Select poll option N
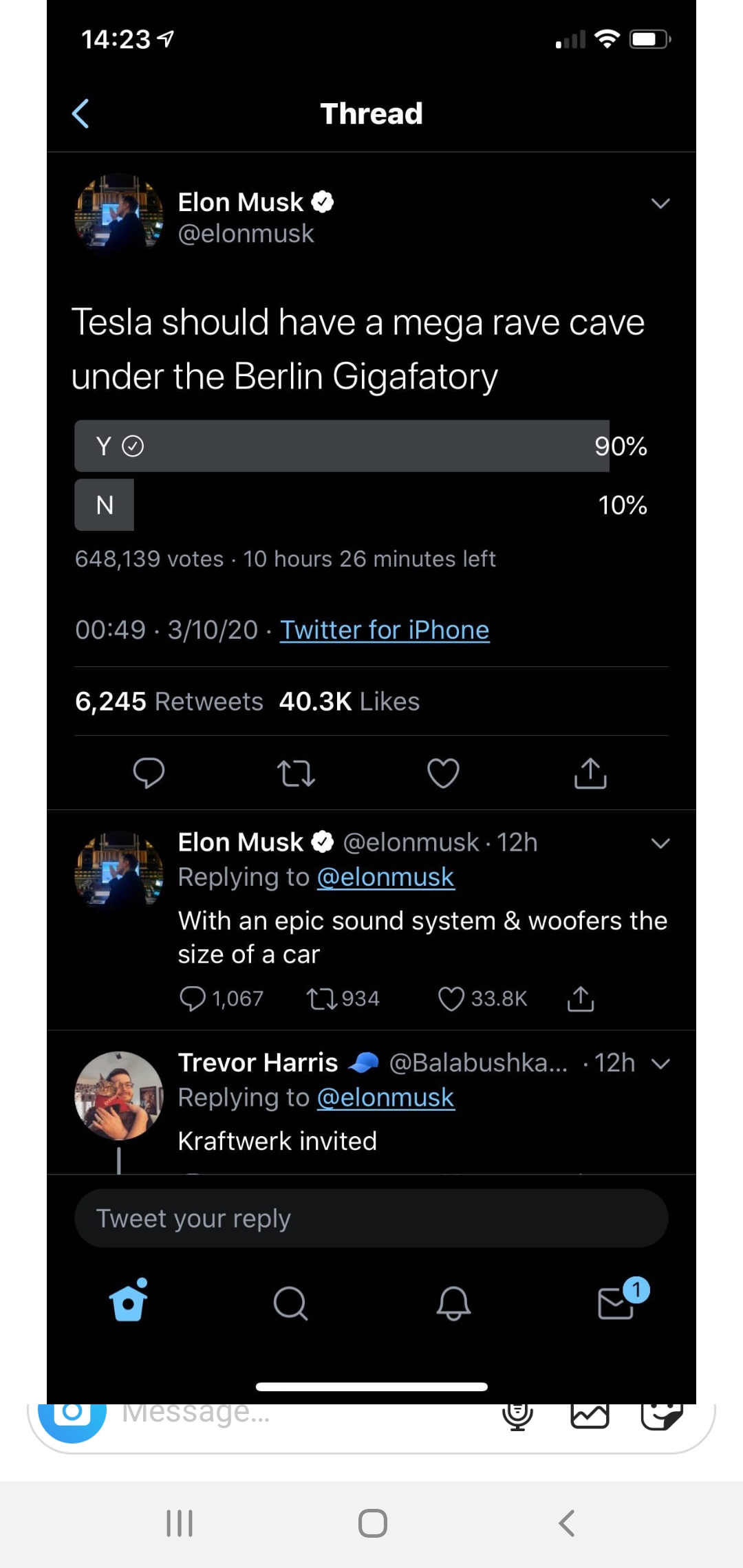The height and width of the screenshot is (1568, 743). click(x=104, y=505)
